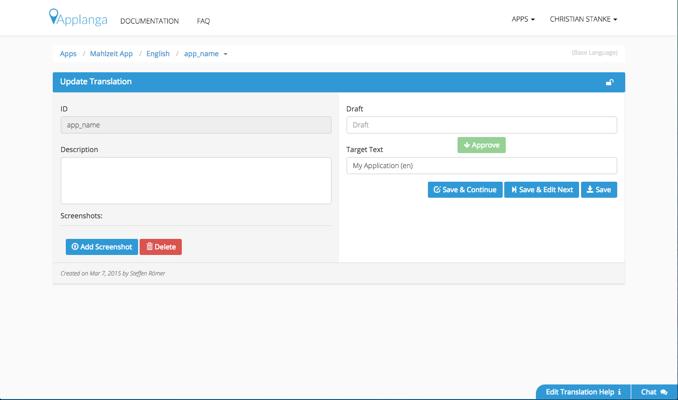The image size is (678, 400).
Task: Click the info icon beside Edit Translation Help
Action: click(620, 392)
